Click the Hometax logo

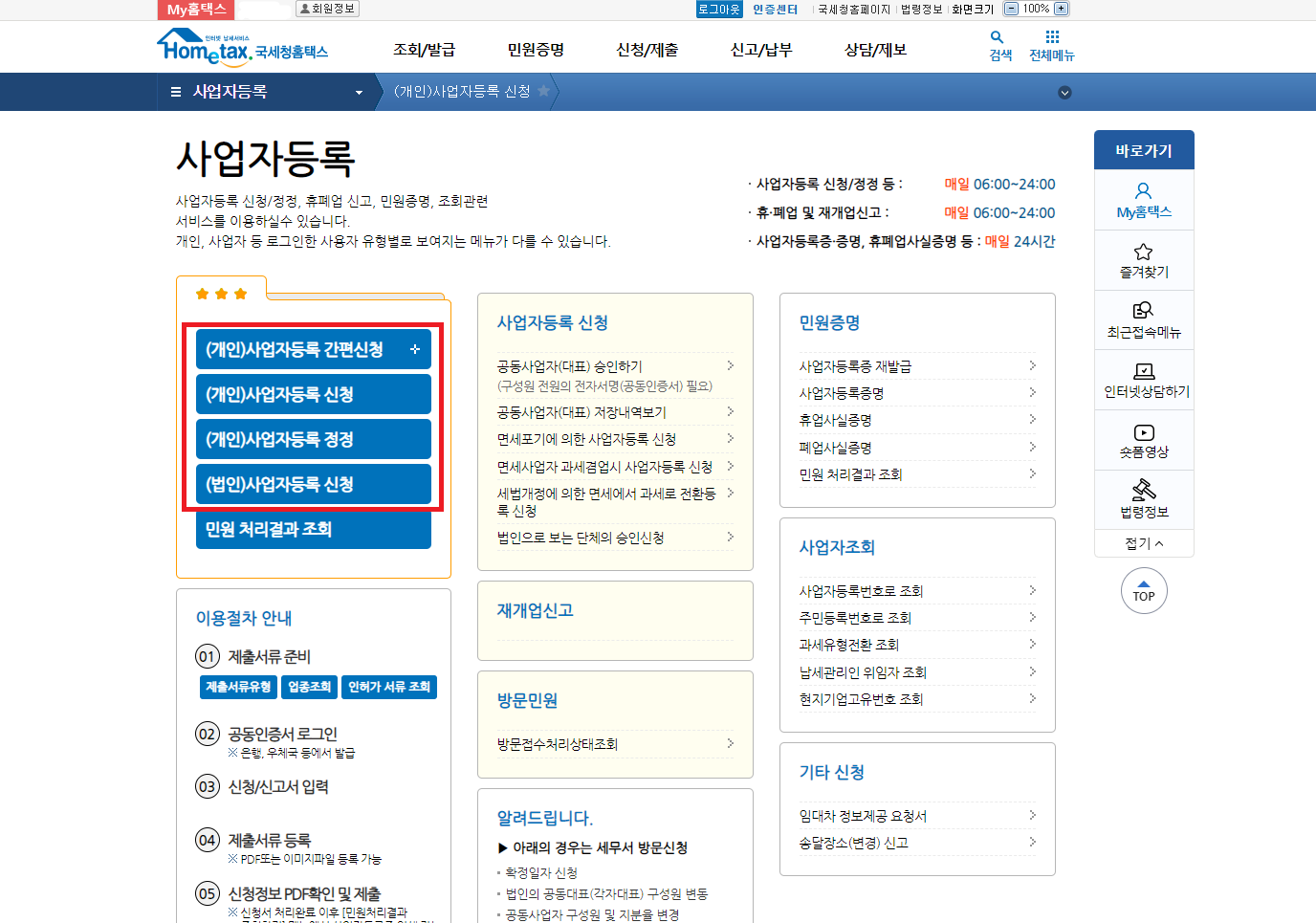pyautogui.click(x=242, y=47)
